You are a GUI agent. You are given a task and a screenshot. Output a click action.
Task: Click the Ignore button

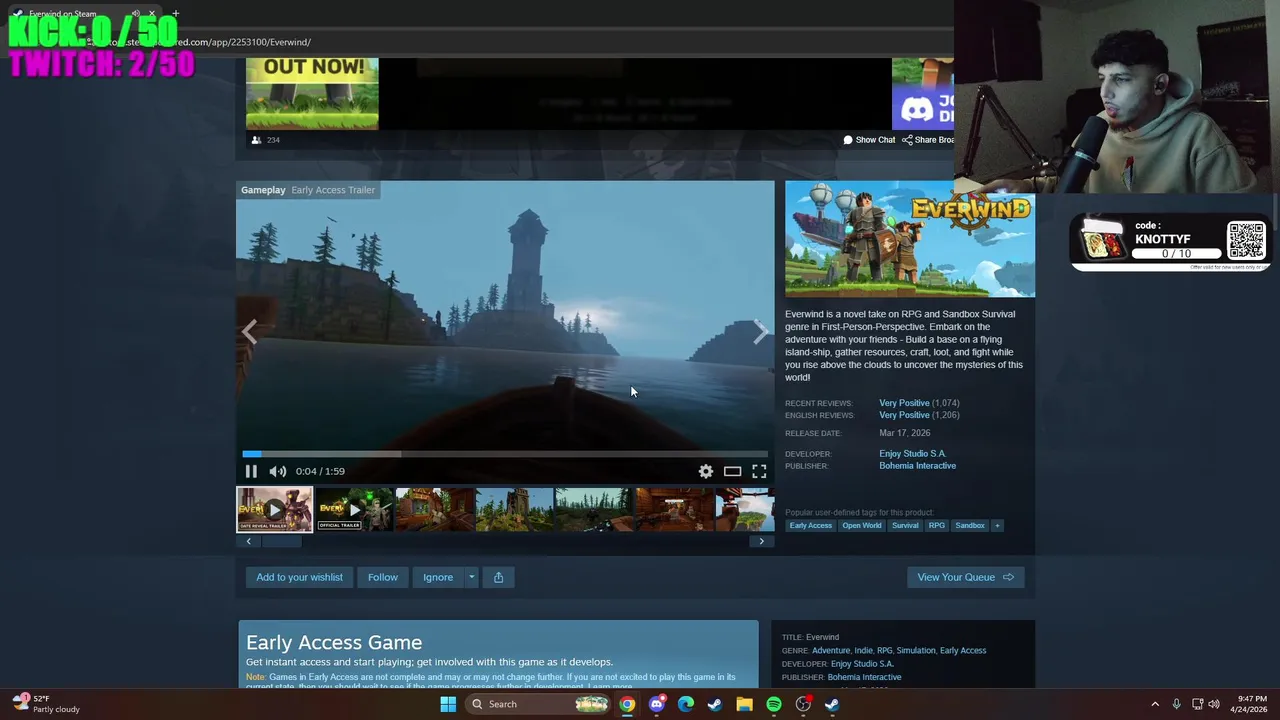[438, 577]
